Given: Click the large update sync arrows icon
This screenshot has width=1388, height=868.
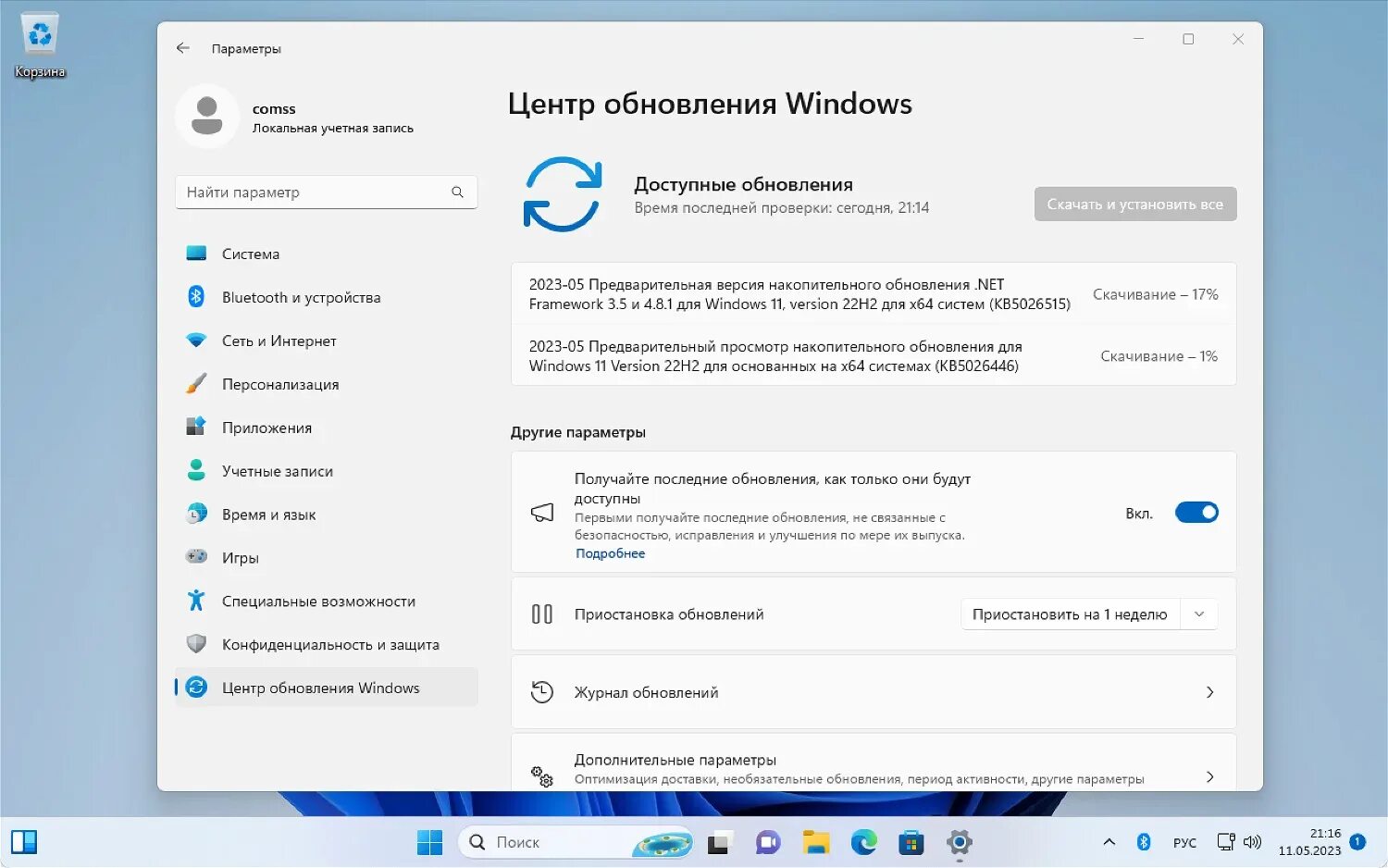Looking at the screenshot, I should 563,194.
